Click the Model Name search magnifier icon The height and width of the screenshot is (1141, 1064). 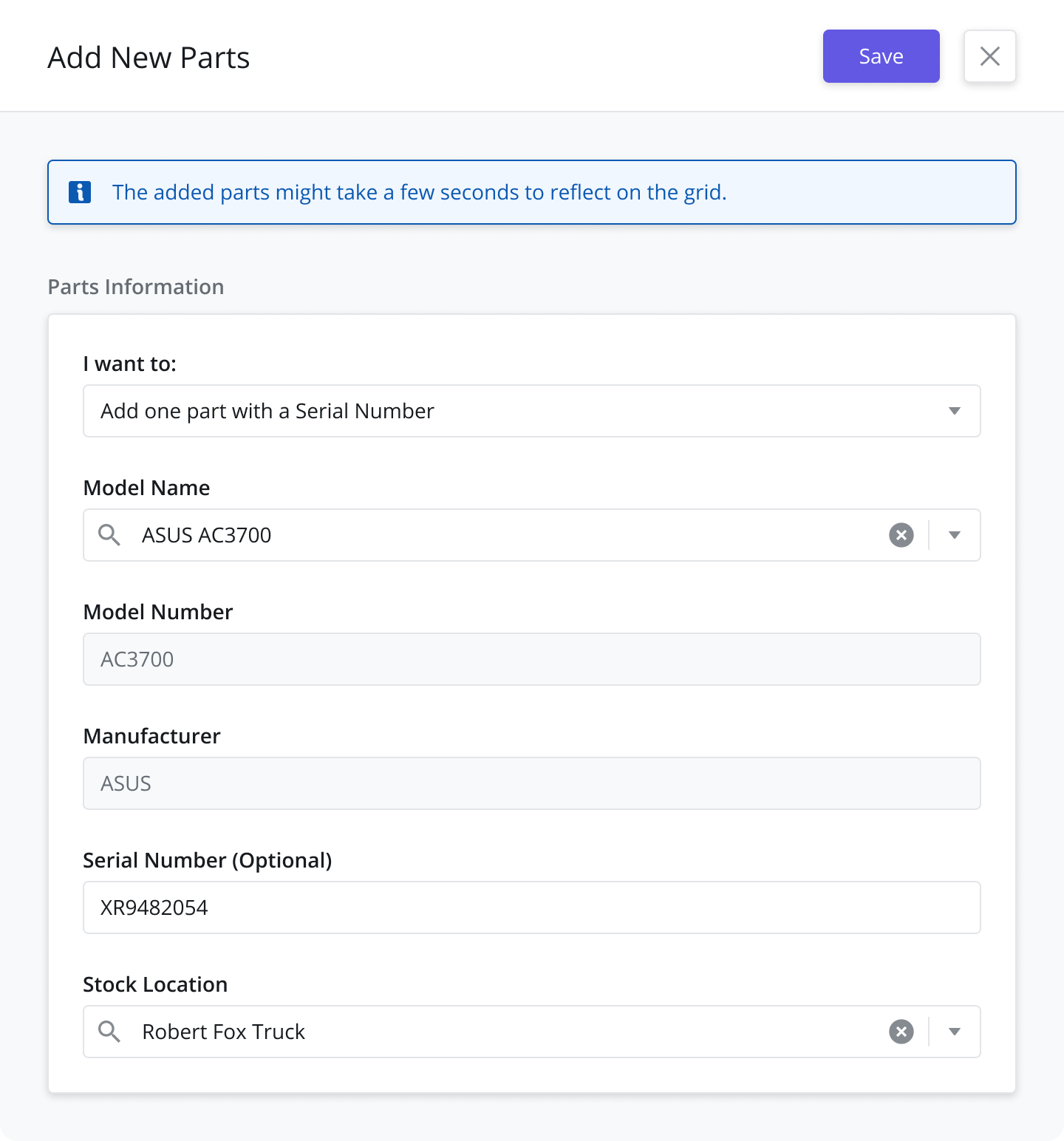(109, 535)
